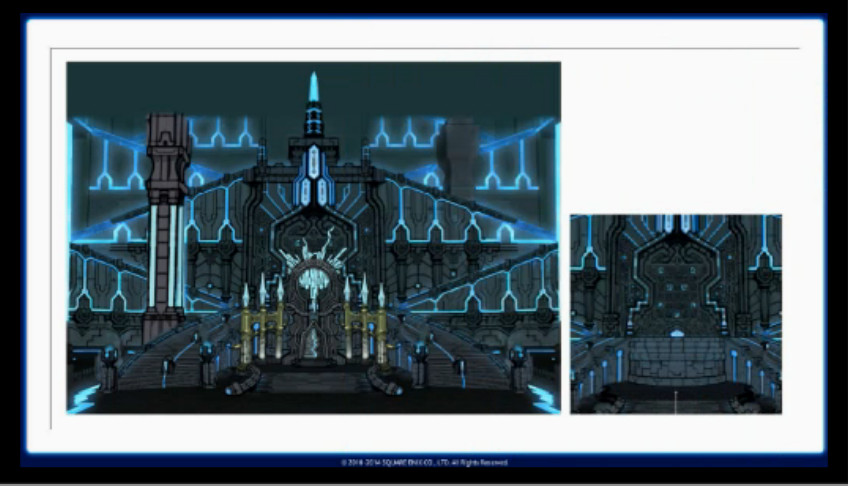This screenshot has height=486, width=848.
Task: Click the large throne hall concept art
Action: (x=314, y=238)
